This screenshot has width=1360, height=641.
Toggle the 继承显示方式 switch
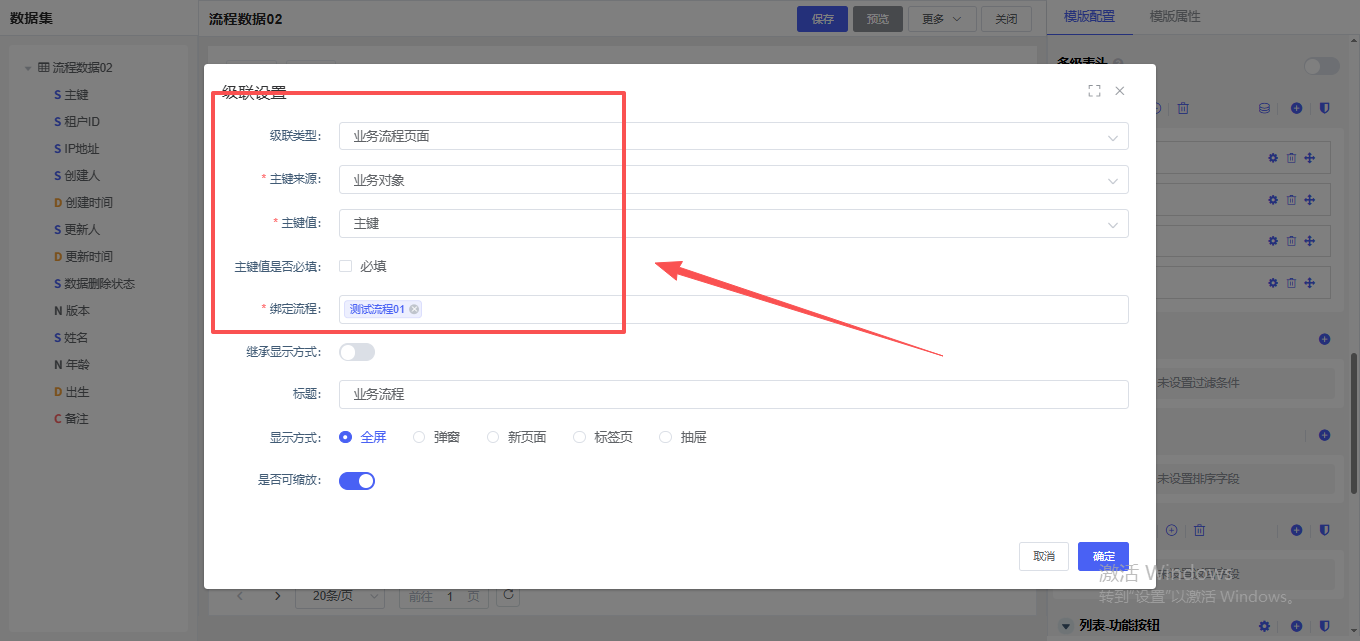coord(357,352)
